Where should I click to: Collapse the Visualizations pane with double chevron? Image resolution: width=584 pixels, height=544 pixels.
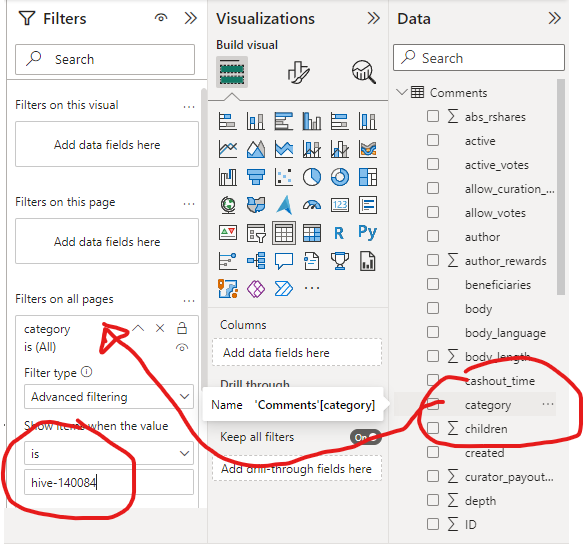[373, 18]
